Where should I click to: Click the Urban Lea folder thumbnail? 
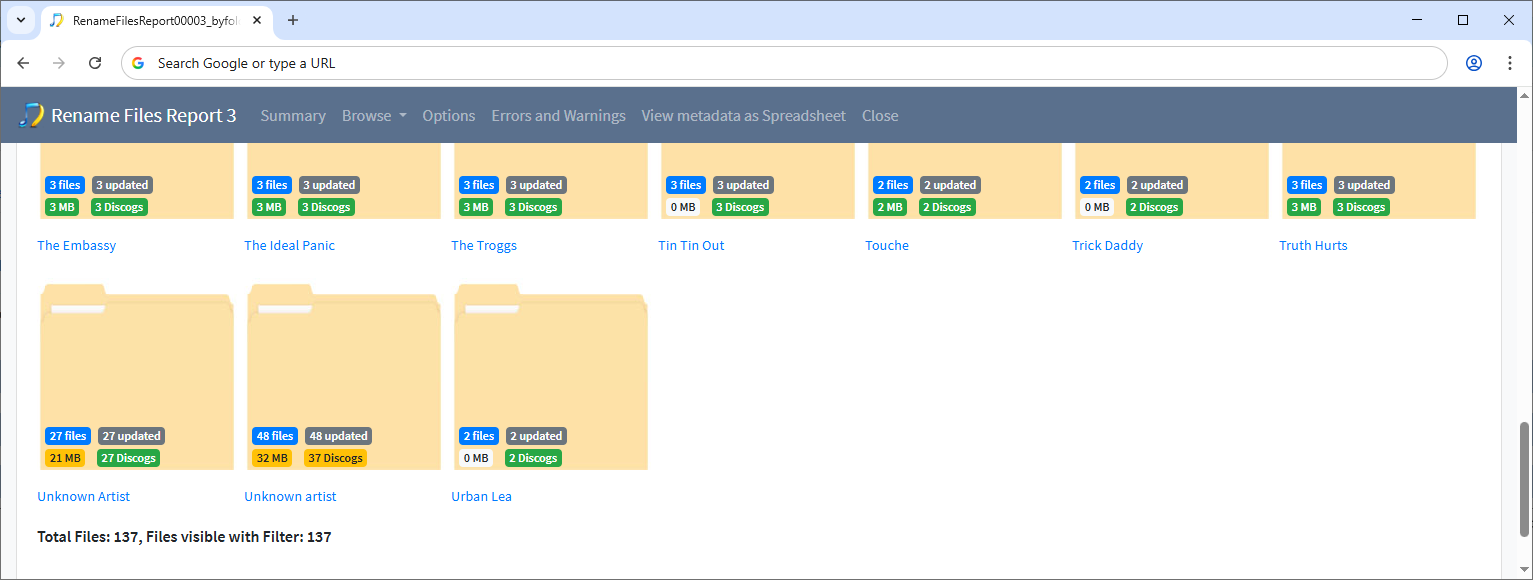tap(551, 377)
